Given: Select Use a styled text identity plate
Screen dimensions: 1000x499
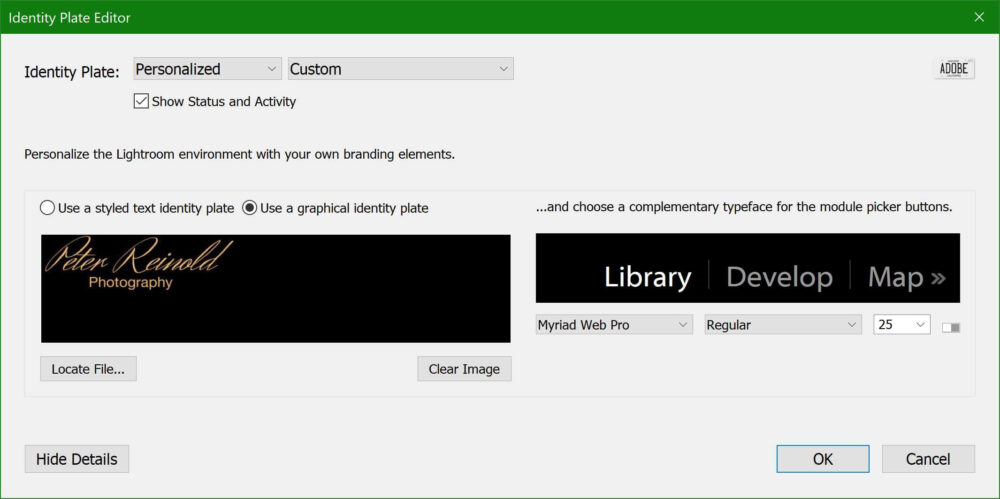Looking at the screenshot, I should point(48,208).
